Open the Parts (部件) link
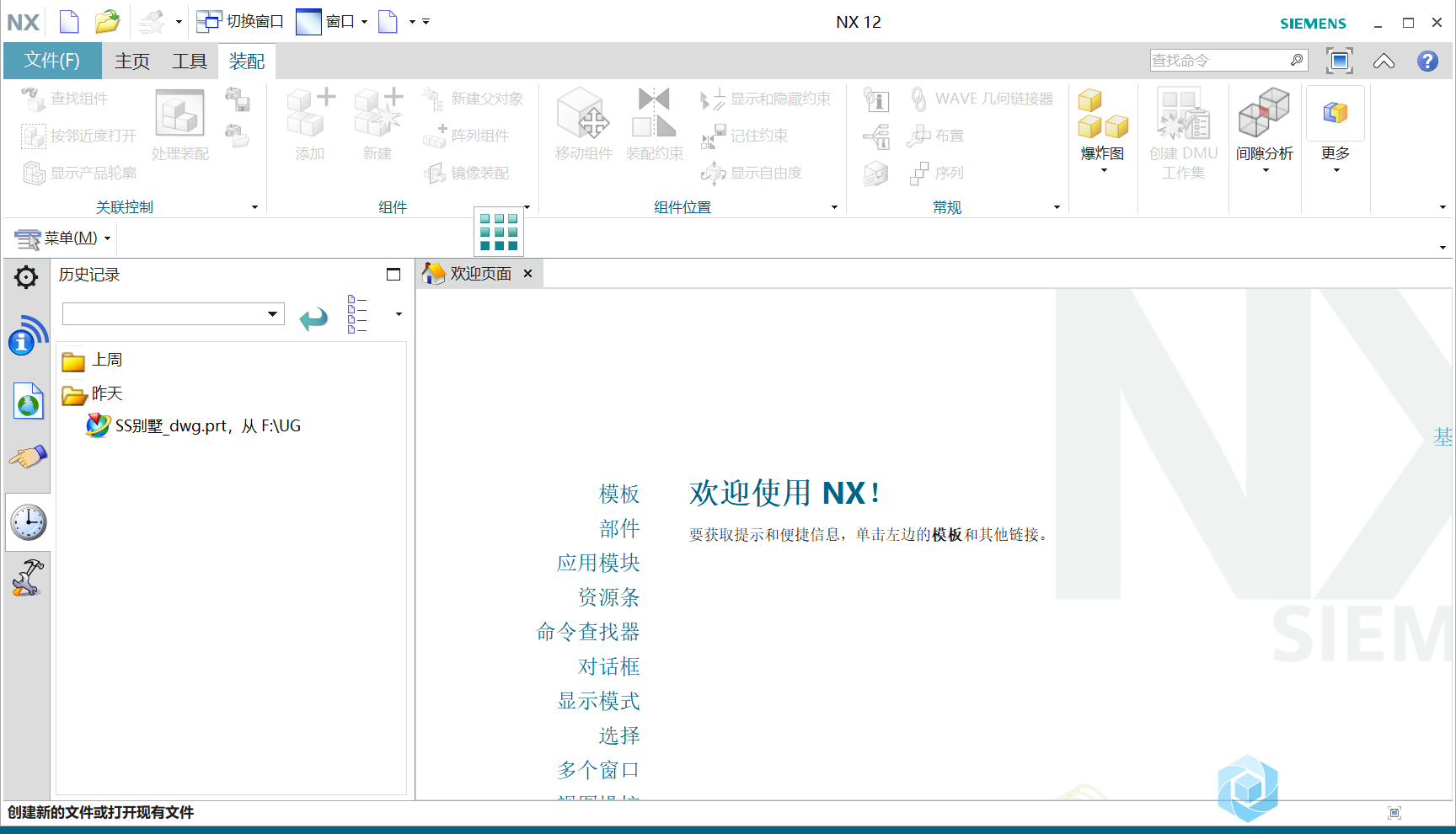Screen dimensions: 1456x834 click(619, 528)
